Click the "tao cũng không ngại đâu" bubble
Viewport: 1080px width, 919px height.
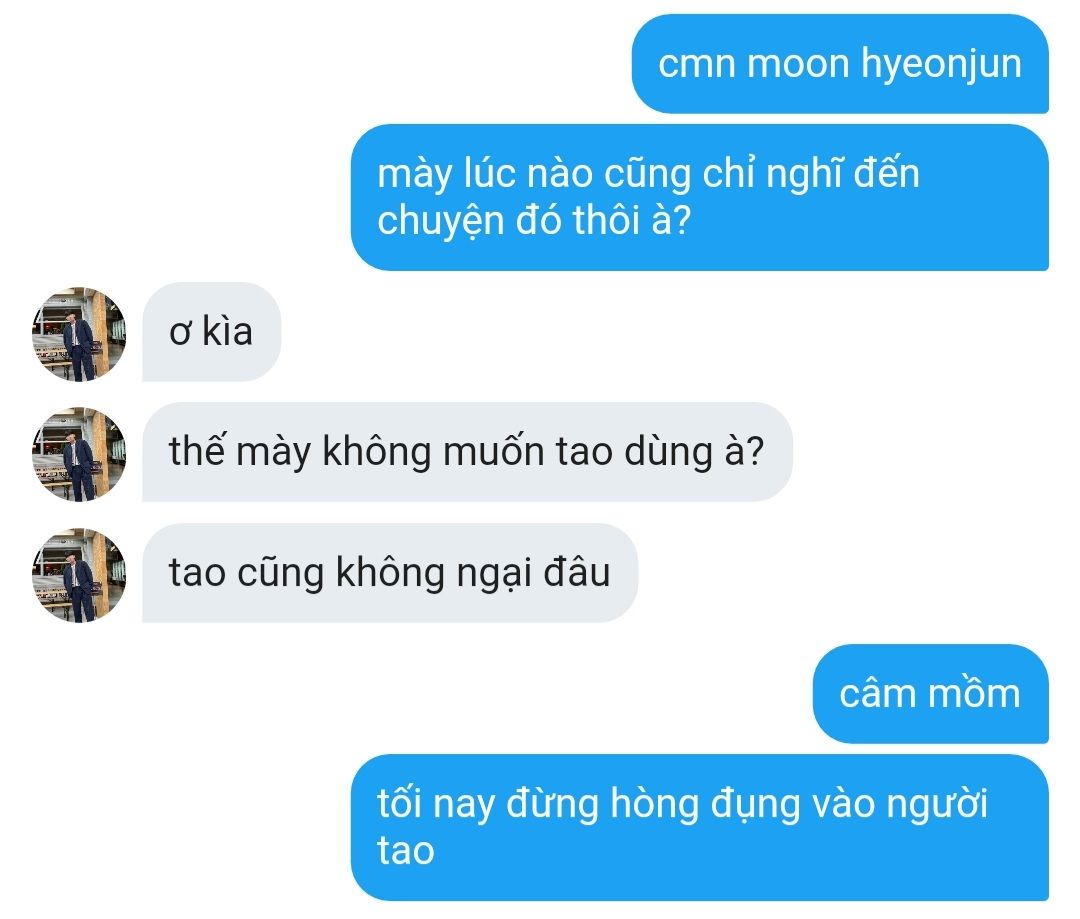tap(390, 572)
